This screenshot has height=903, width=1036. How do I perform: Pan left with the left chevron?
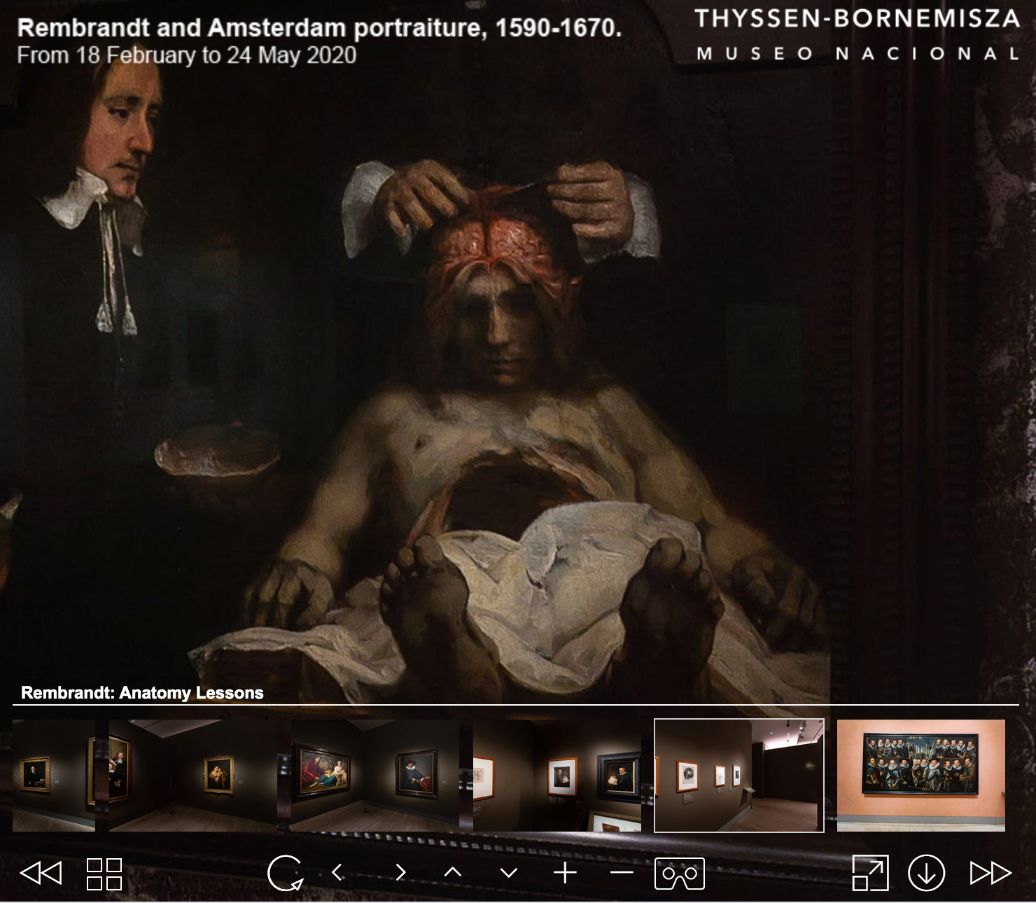tap(338, 873)
